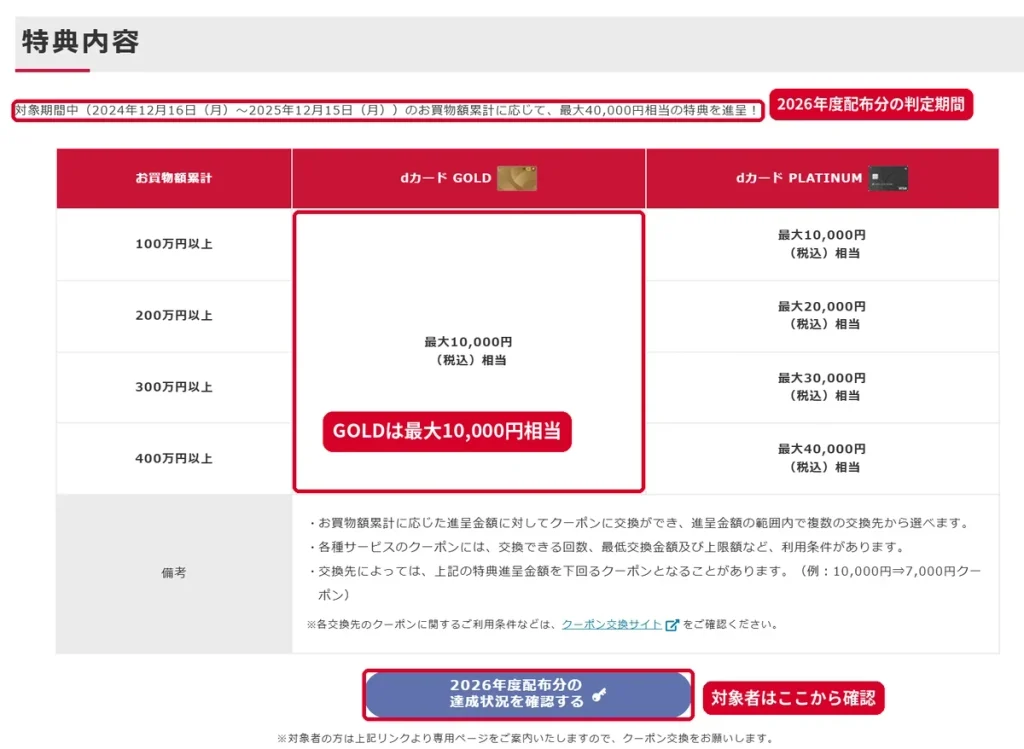The height and width of the screenshot is (749, 1024).
Task: Click the black dカード PLATINUM card image
Action: pos(888,178)
